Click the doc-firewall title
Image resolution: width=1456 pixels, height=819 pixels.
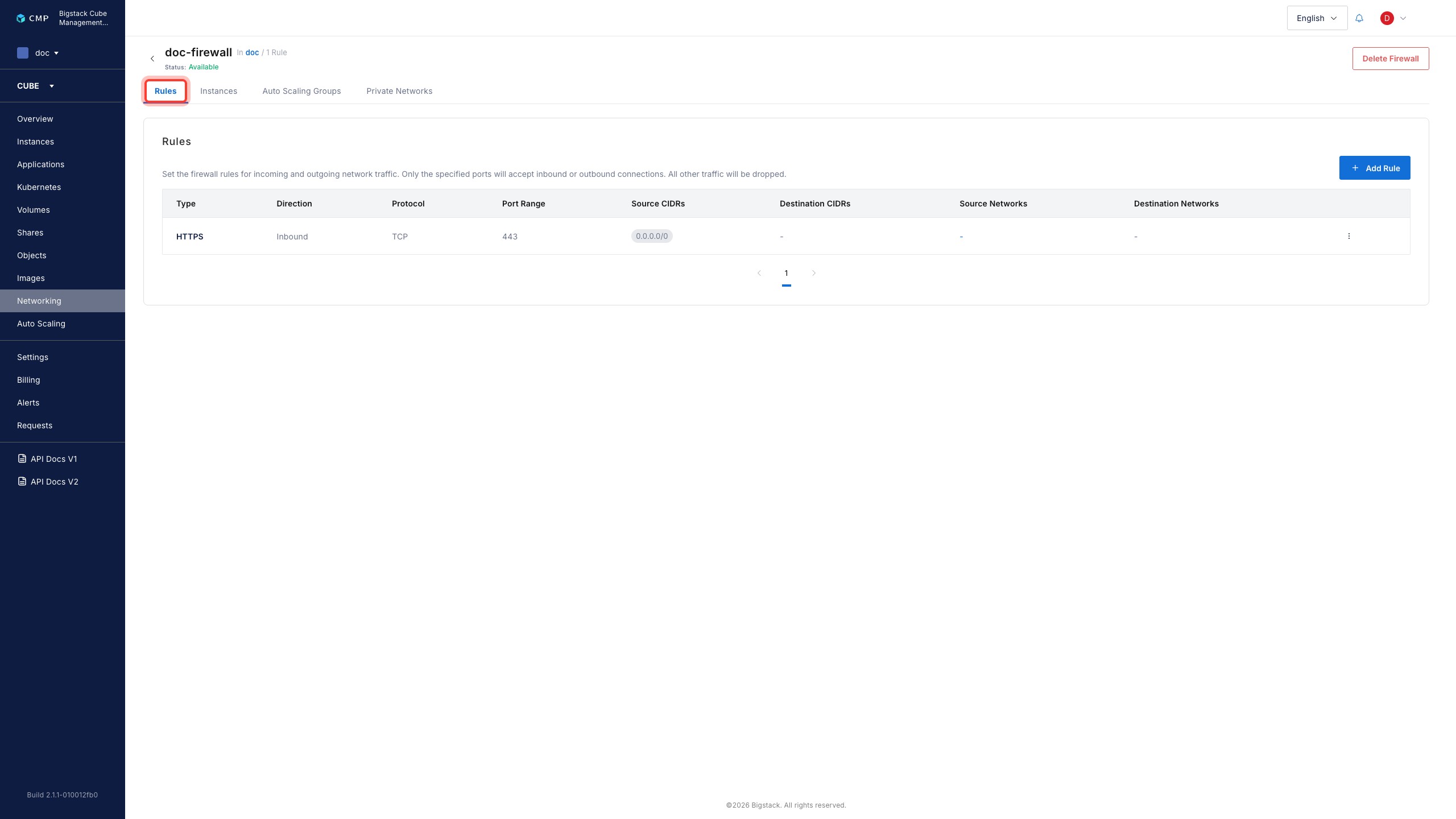198,52
